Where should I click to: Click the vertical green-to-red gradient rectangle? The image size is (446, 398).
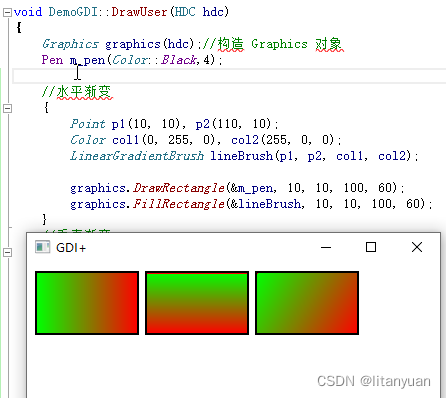tap(197, 303)
